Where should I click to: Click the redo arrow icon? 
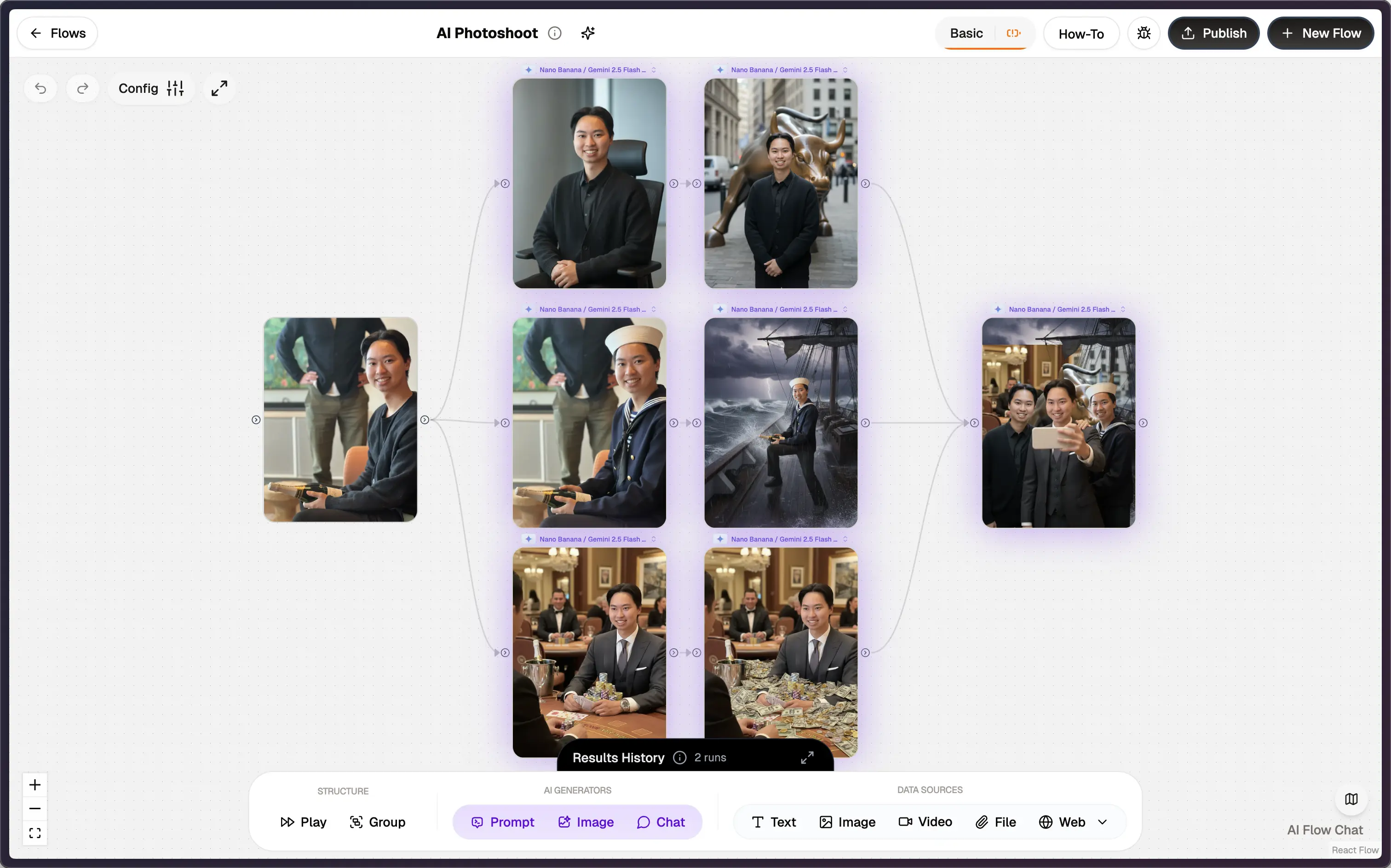(83, 88)
